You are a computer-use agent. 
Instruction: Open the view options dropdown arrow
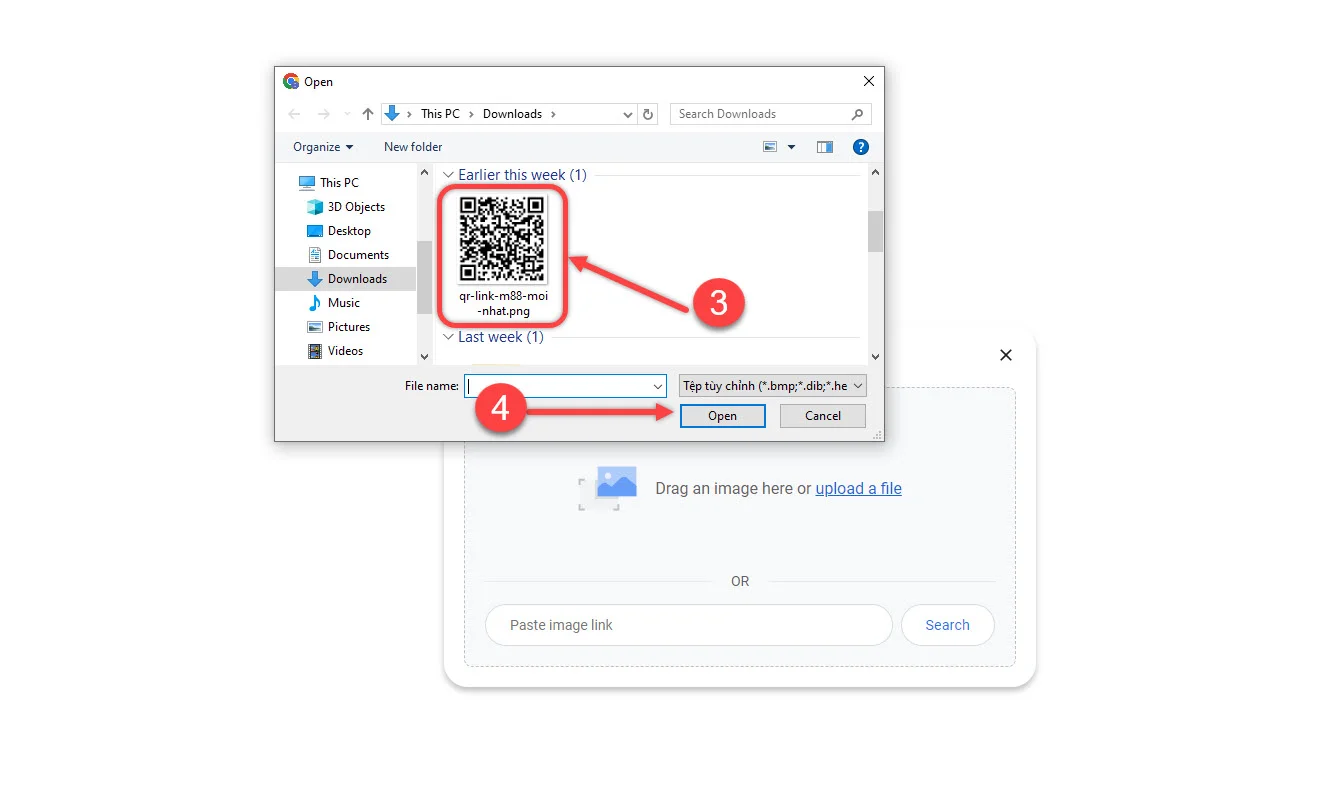point(791,147)
